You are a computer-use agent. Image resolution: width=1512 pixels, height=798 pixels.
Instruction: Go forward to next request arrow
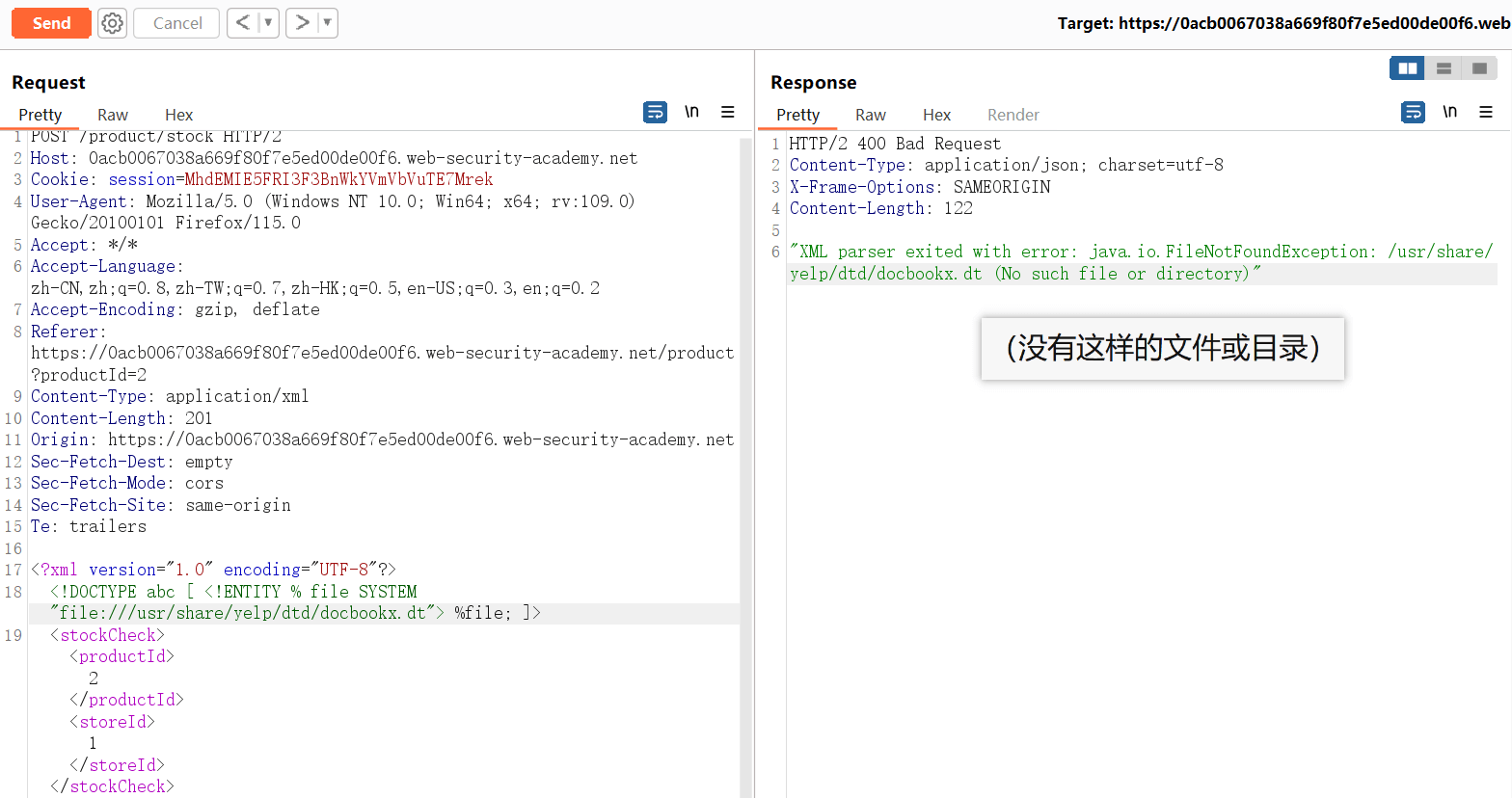point(302,22)
